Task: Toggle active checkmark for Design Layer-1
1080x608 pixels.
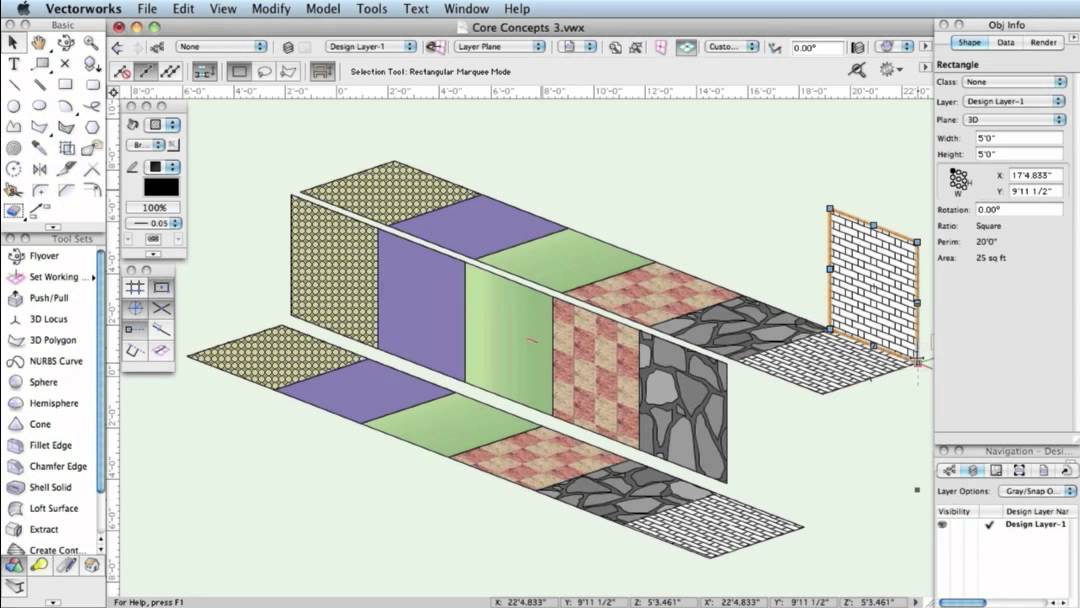Action: click(990, 525)
